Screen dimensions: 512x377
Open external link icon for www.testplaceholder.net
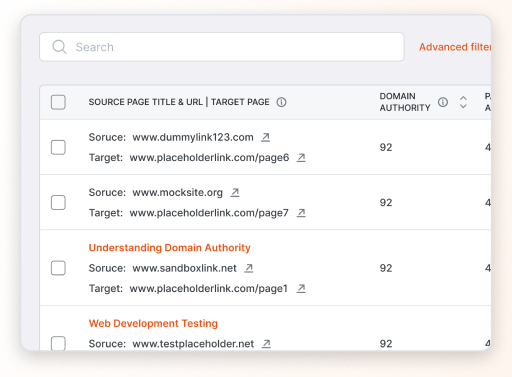coord(266,344)
